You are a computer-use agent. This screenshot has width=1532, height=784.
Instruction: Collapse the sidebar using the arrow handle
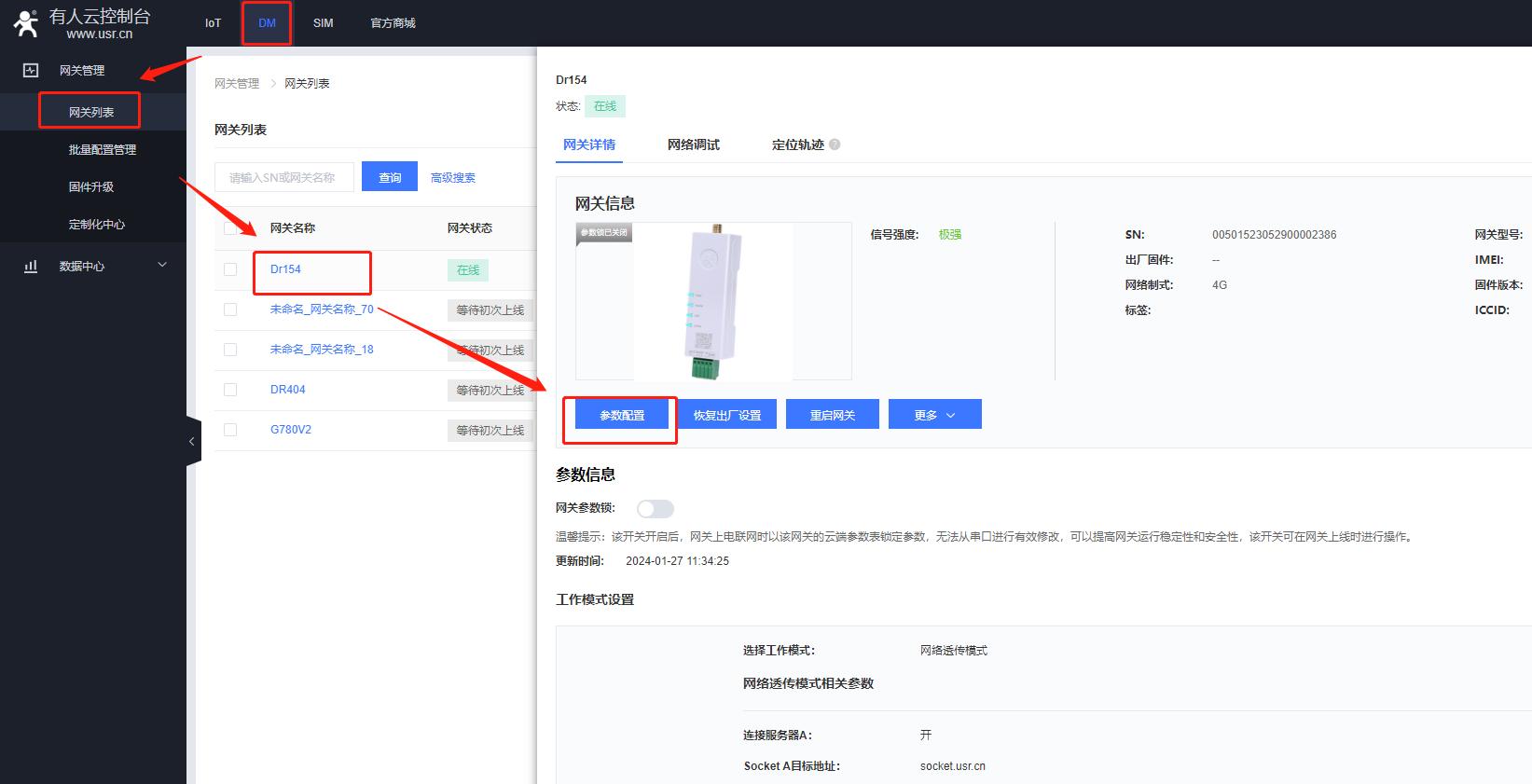[192, 441]
